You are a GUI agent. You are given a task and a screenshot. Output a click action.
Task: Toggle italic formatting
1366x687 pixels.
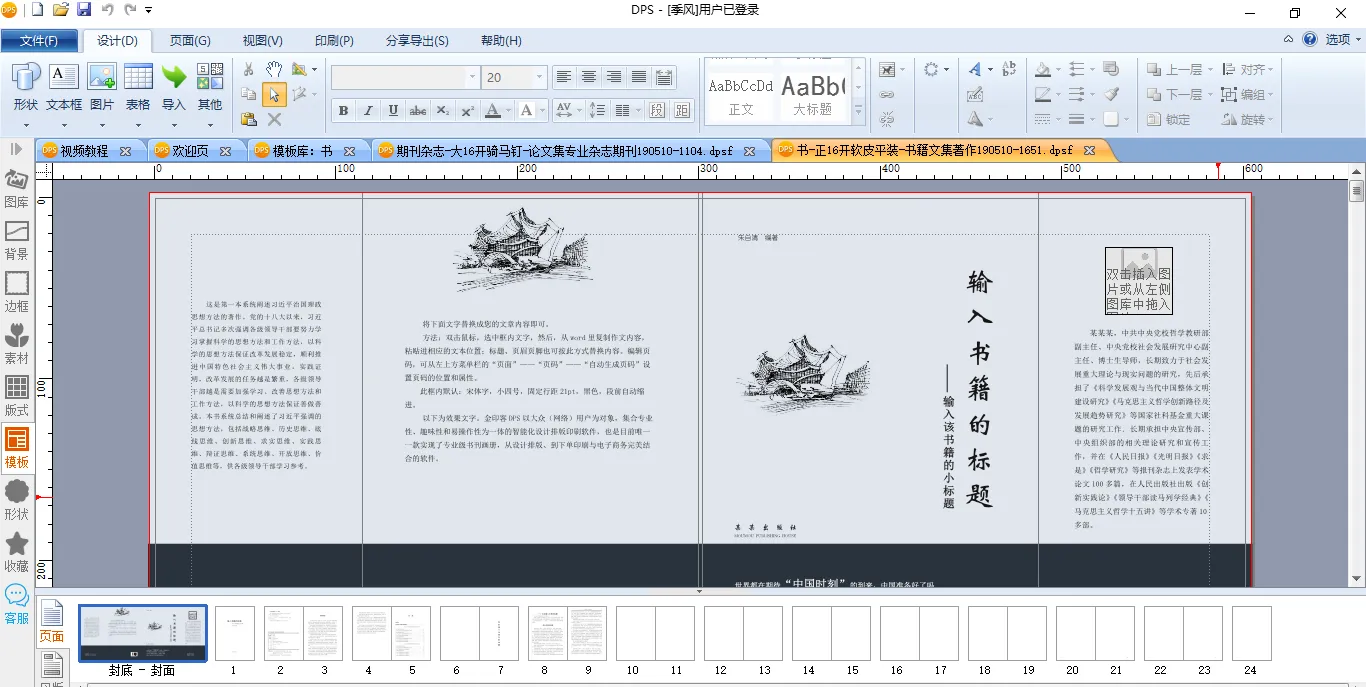click(368, 110)
